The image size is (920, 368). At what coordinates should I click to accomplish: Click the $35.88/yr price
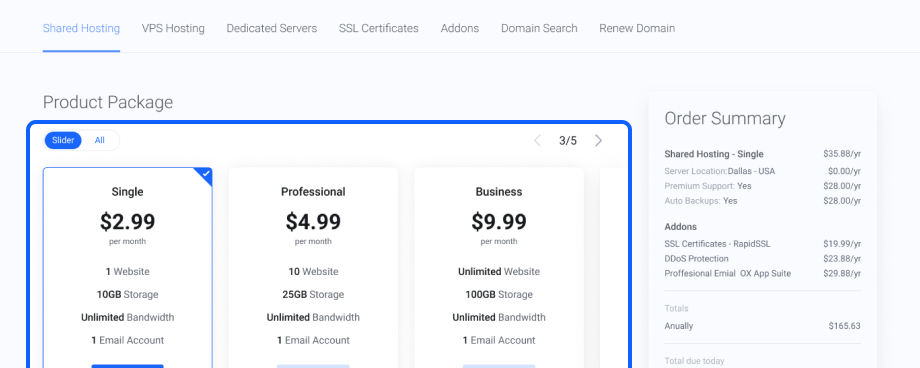pyautogui.click(x=842, y=154)
